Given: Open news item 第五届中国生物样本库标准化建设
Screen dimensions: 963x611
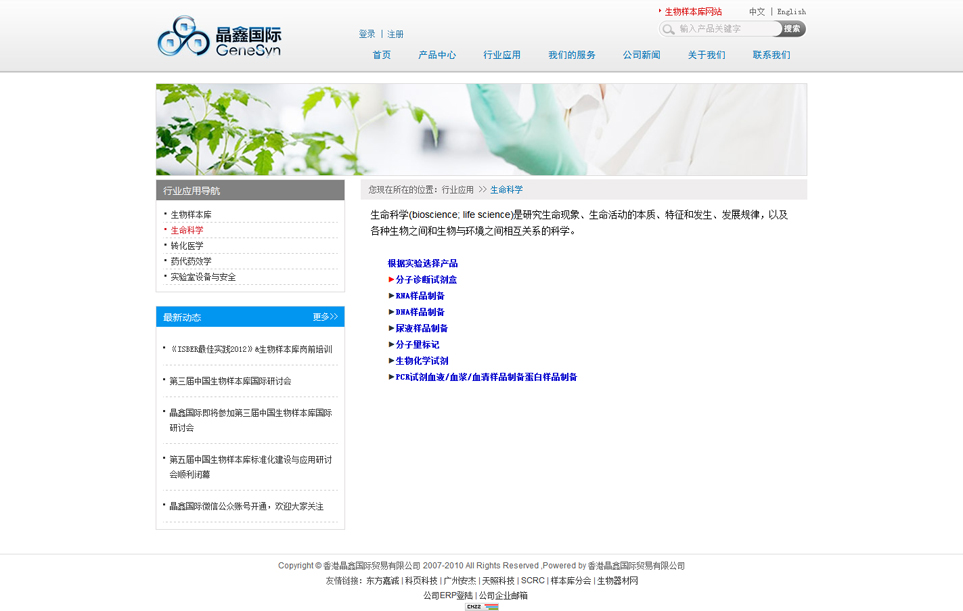Looking at the screenshot, I should (251, 467).
